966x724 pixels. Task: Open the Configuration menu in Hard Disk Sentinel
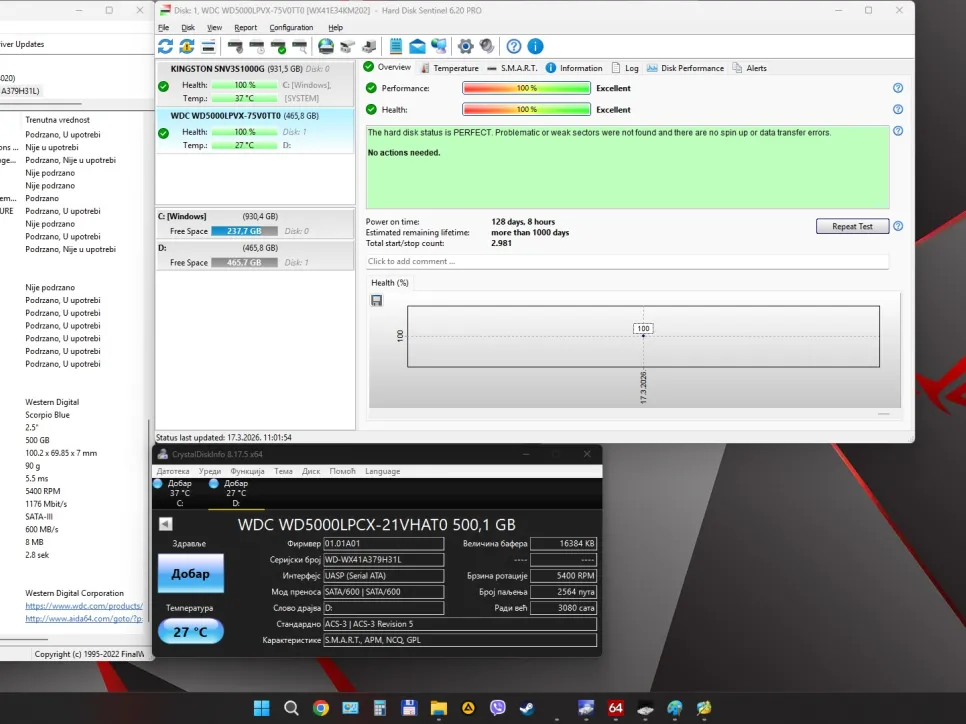coord(291,28)
